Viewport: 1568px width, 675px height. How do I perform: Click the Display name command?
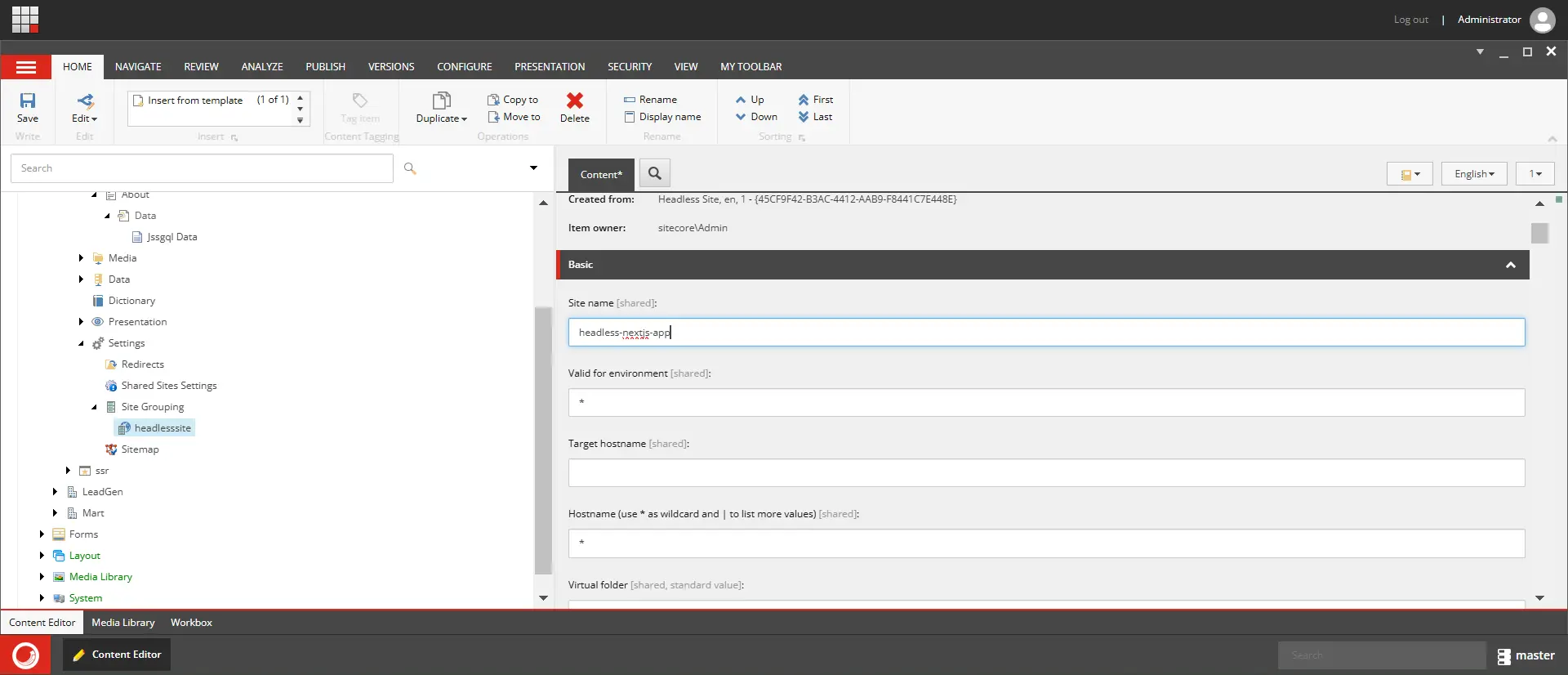pyautogui.click(x=662, y=117)
